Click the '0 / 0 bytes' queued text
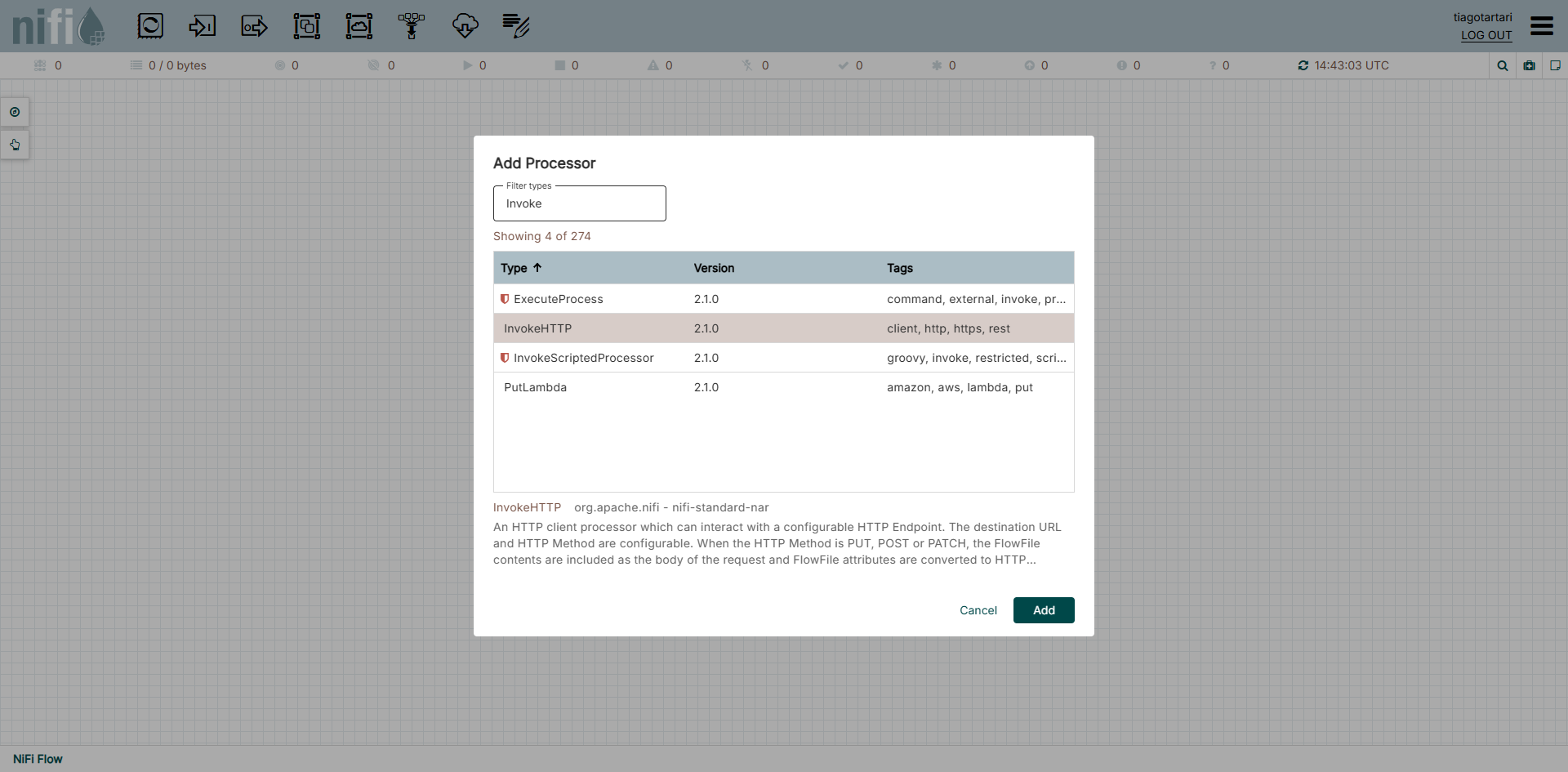Image resolution: width=1568 pixels, height=772 pixels. [x=177, y=65]
